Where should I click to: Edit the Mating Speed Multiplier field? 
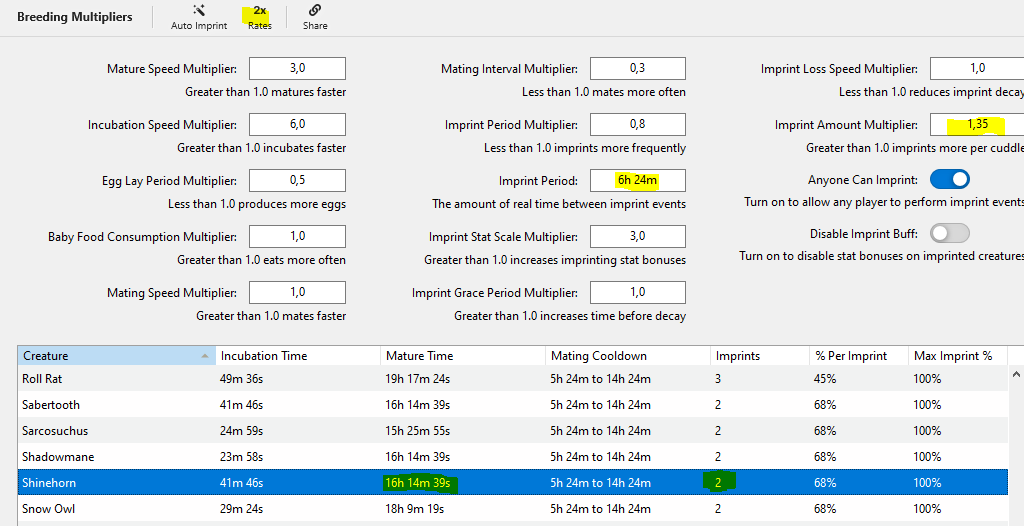pyautogui.click(x=297, y=292)
